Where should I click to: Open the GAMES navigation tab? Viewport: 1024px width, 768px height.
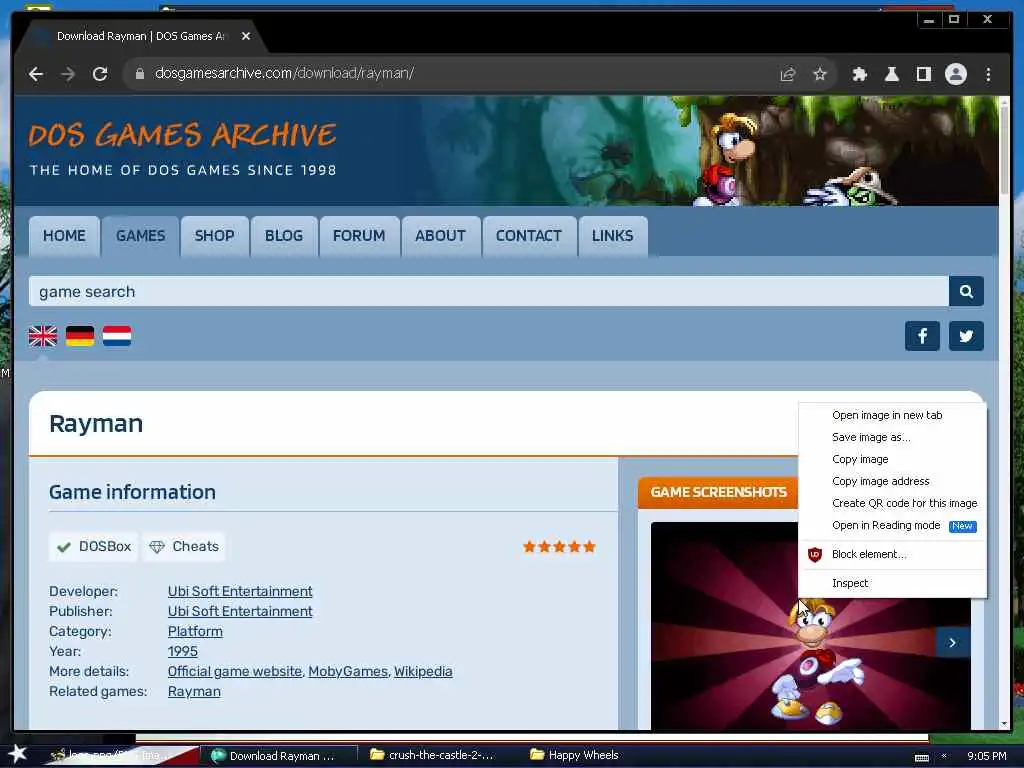[x=140, y=236]
